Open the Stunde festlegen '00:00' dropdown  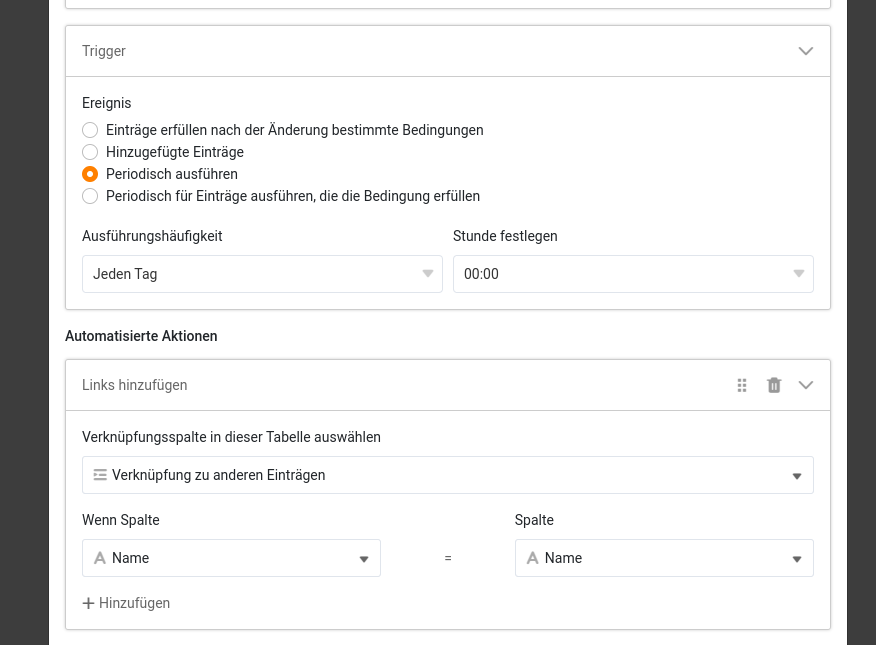click(x=633, y=274)
